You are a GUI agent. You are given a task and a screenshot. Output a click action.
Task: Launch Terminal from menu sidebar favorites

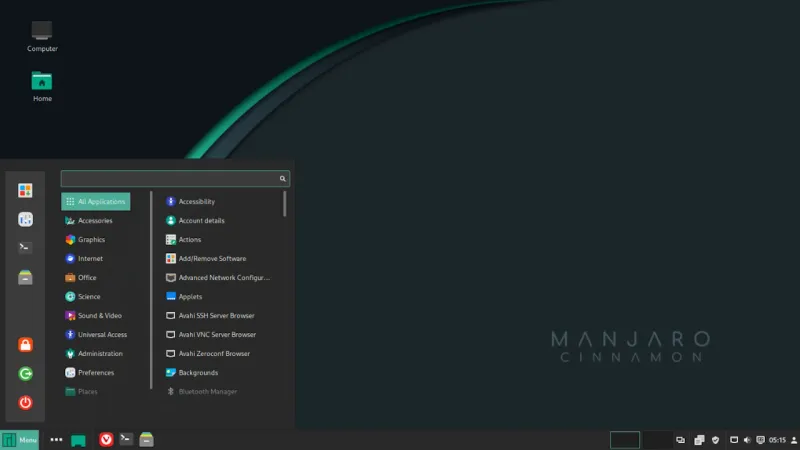(25, 247)
